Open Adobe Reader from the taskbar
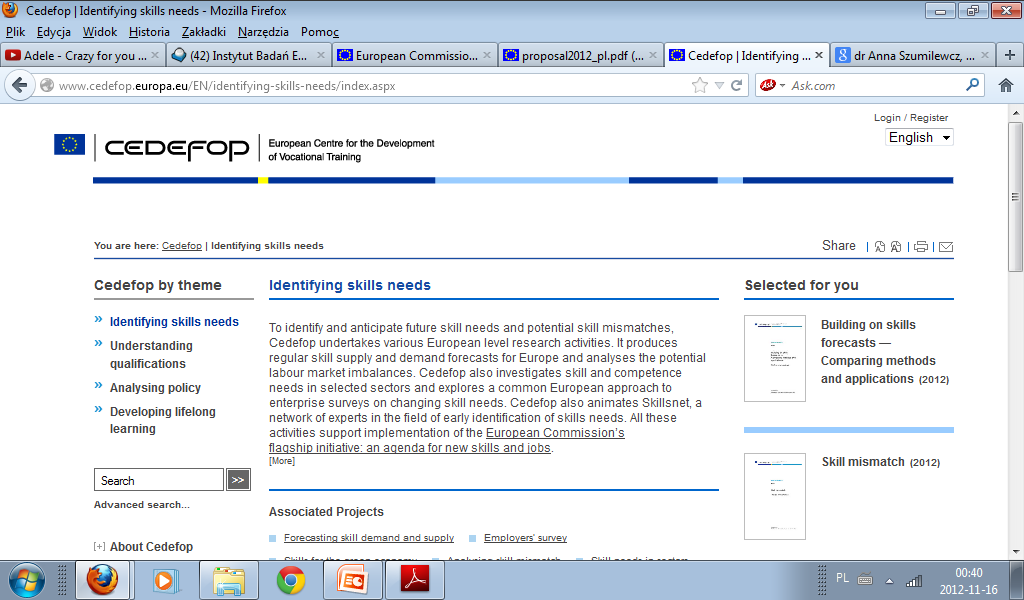 coord(415,580)
